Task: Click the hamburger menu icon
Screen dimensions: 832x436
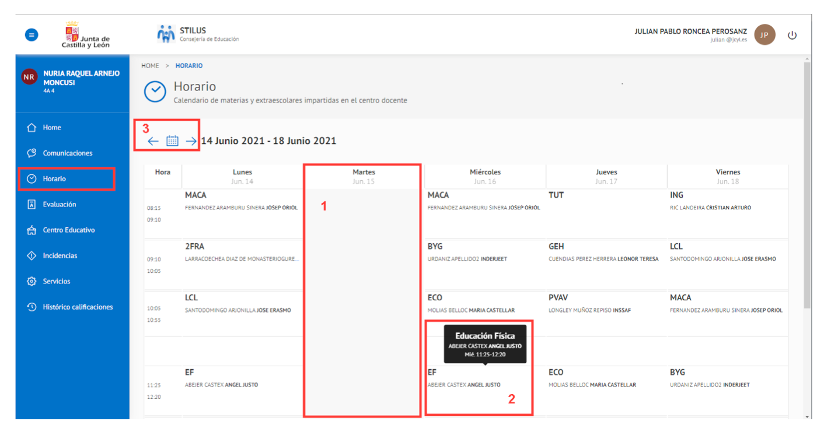Action: tap(31, 35)
